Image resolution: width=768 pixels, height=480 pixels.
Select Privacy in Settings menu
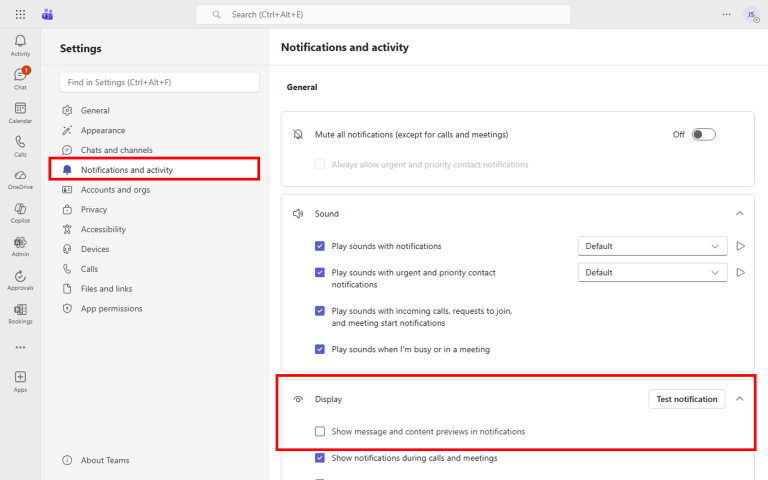tap(94, 210)
